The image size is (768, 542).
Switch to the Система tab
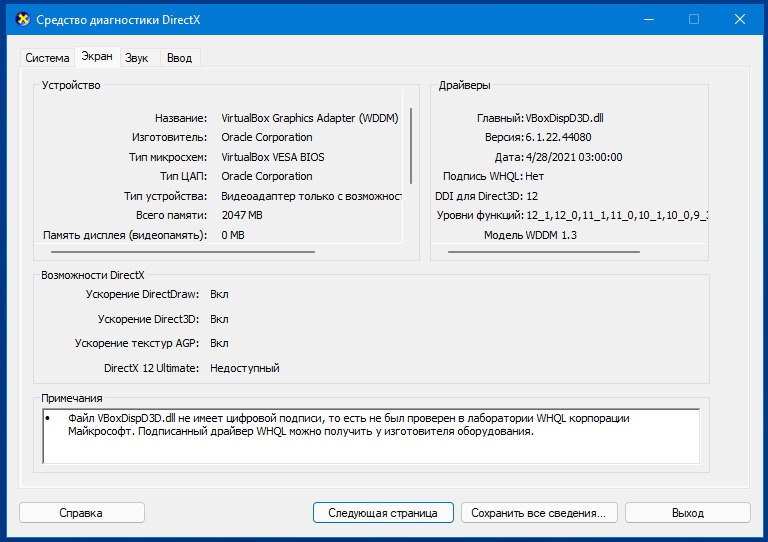pos(47,58)
